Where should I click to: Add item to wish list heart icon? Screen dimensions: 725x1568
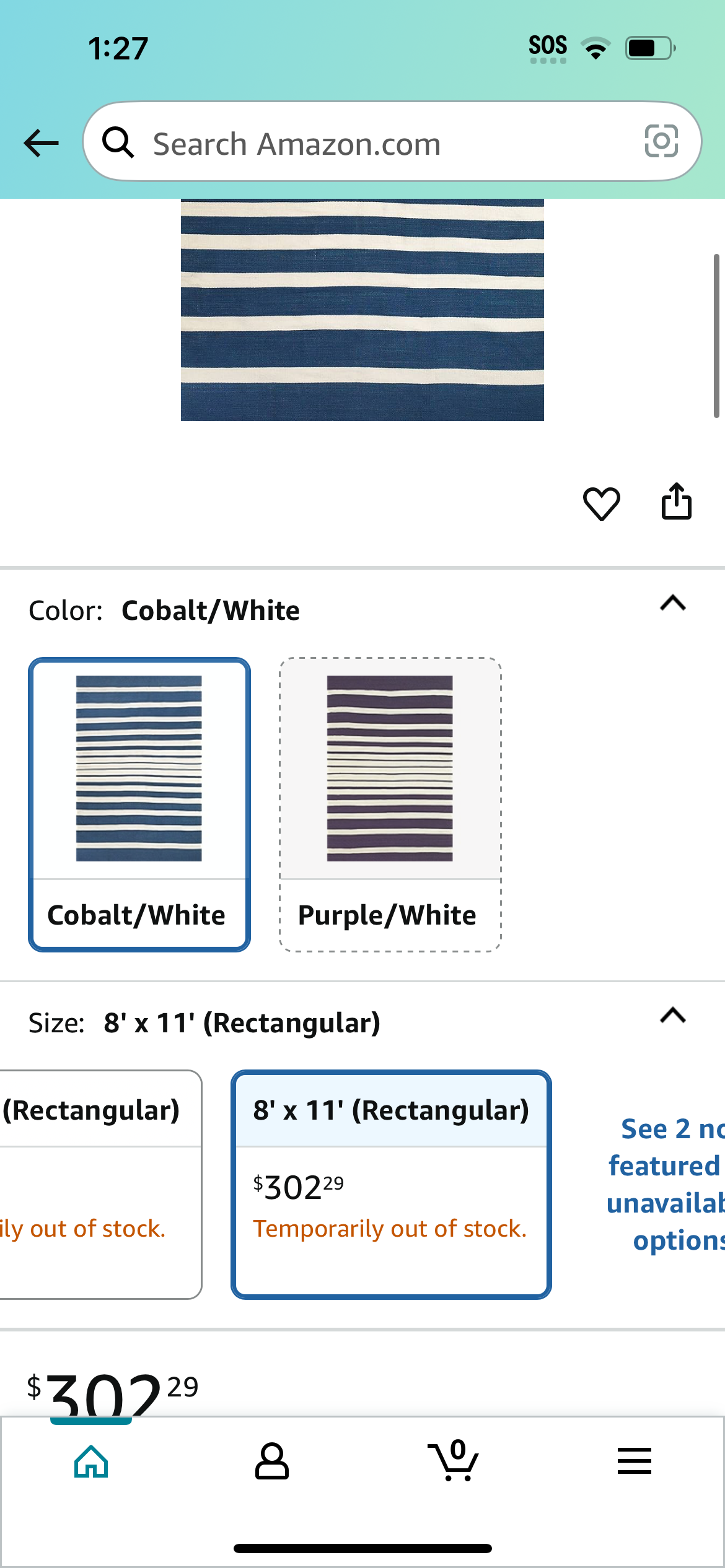tap(601, 502)
